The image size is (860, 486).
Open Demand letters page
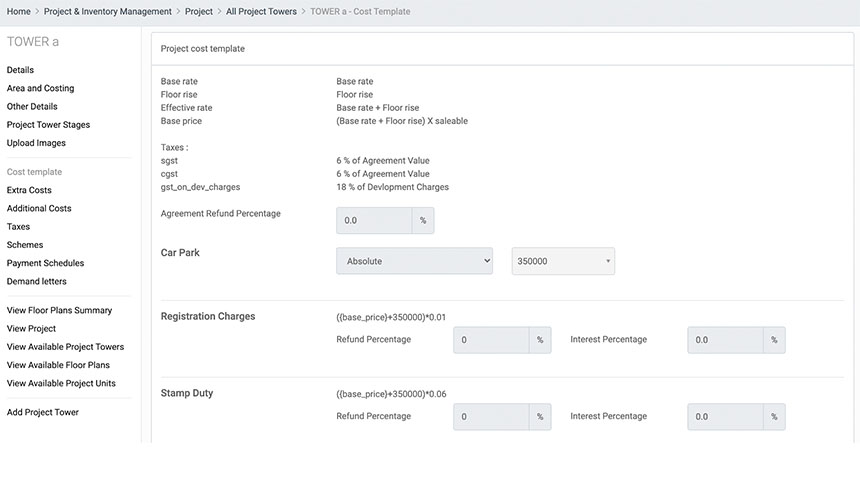pos(37,281)
